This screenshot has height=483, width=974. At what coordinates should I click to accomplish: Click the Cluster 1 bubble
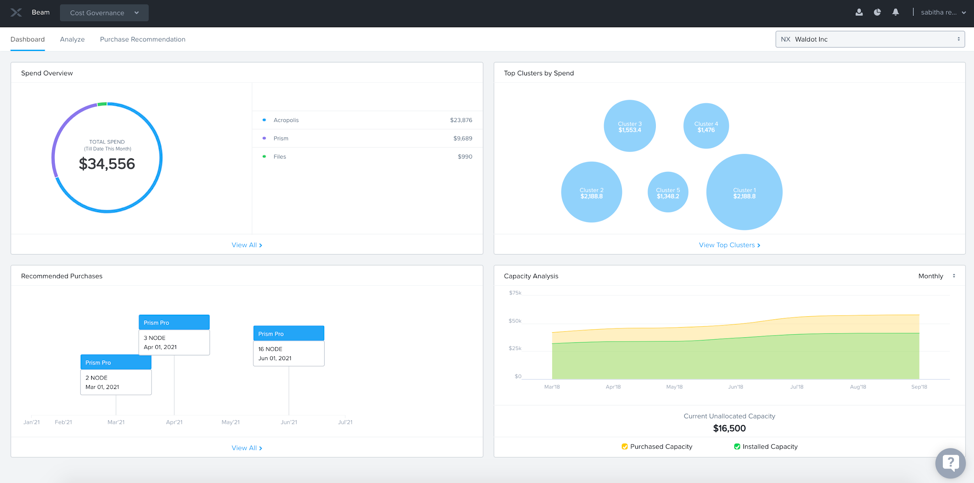pyautogui.click(x=744, y=192)
